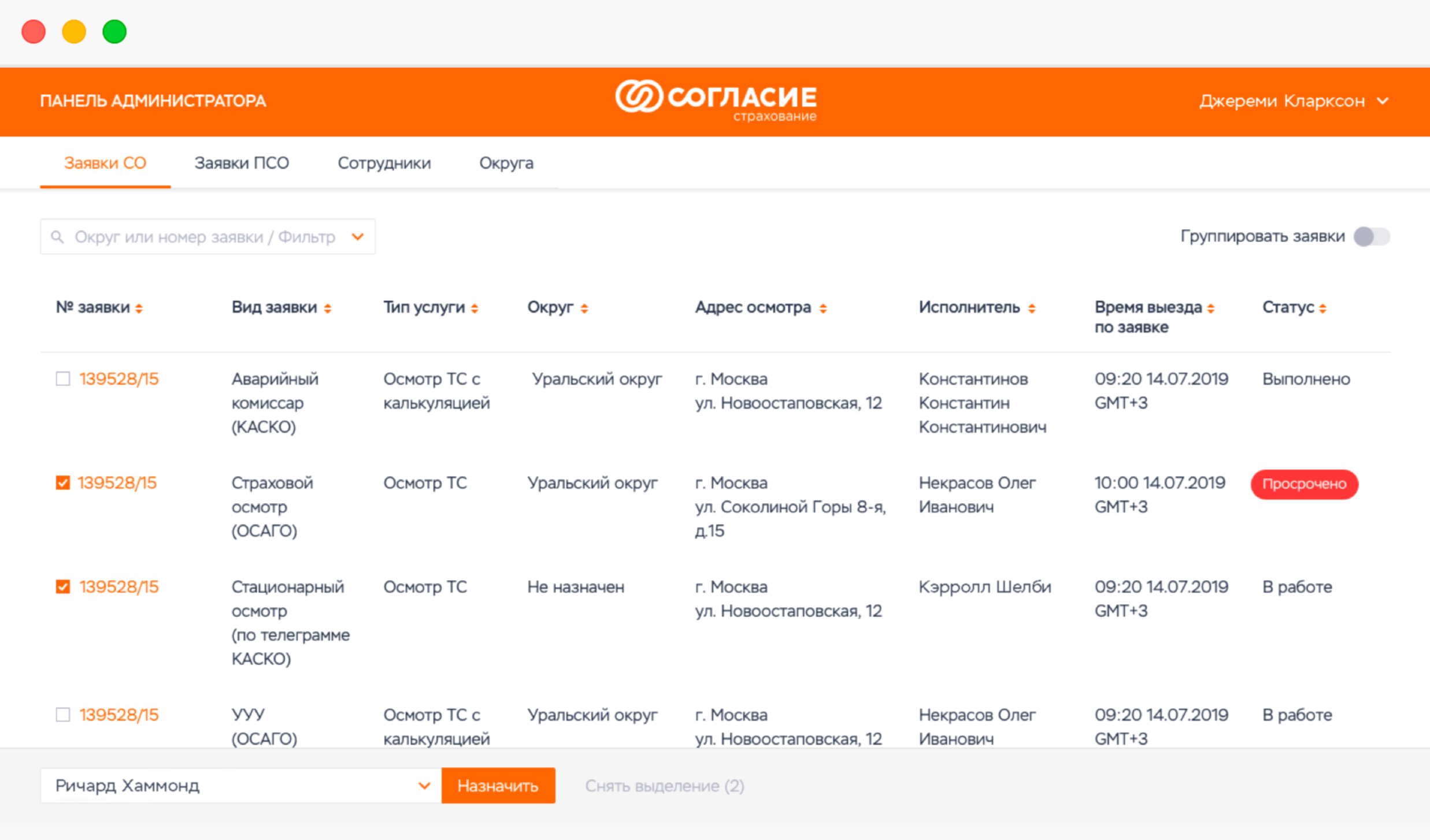The height and width of the screenshot is (840, 1430).
Task: Open the Ричард Хаммонд assignee dropdown
Action: (x=240, y=786)
